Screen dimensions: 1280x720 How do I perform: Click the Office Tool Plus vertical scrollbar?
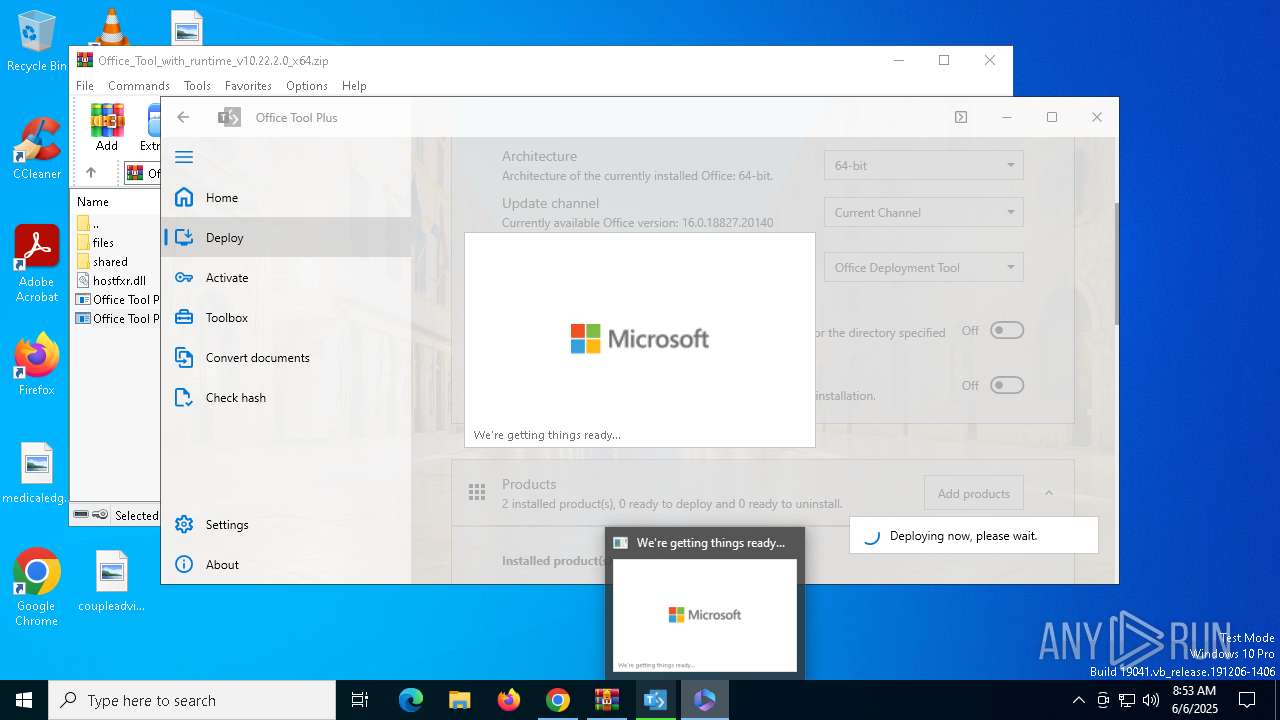point(1115,263)
